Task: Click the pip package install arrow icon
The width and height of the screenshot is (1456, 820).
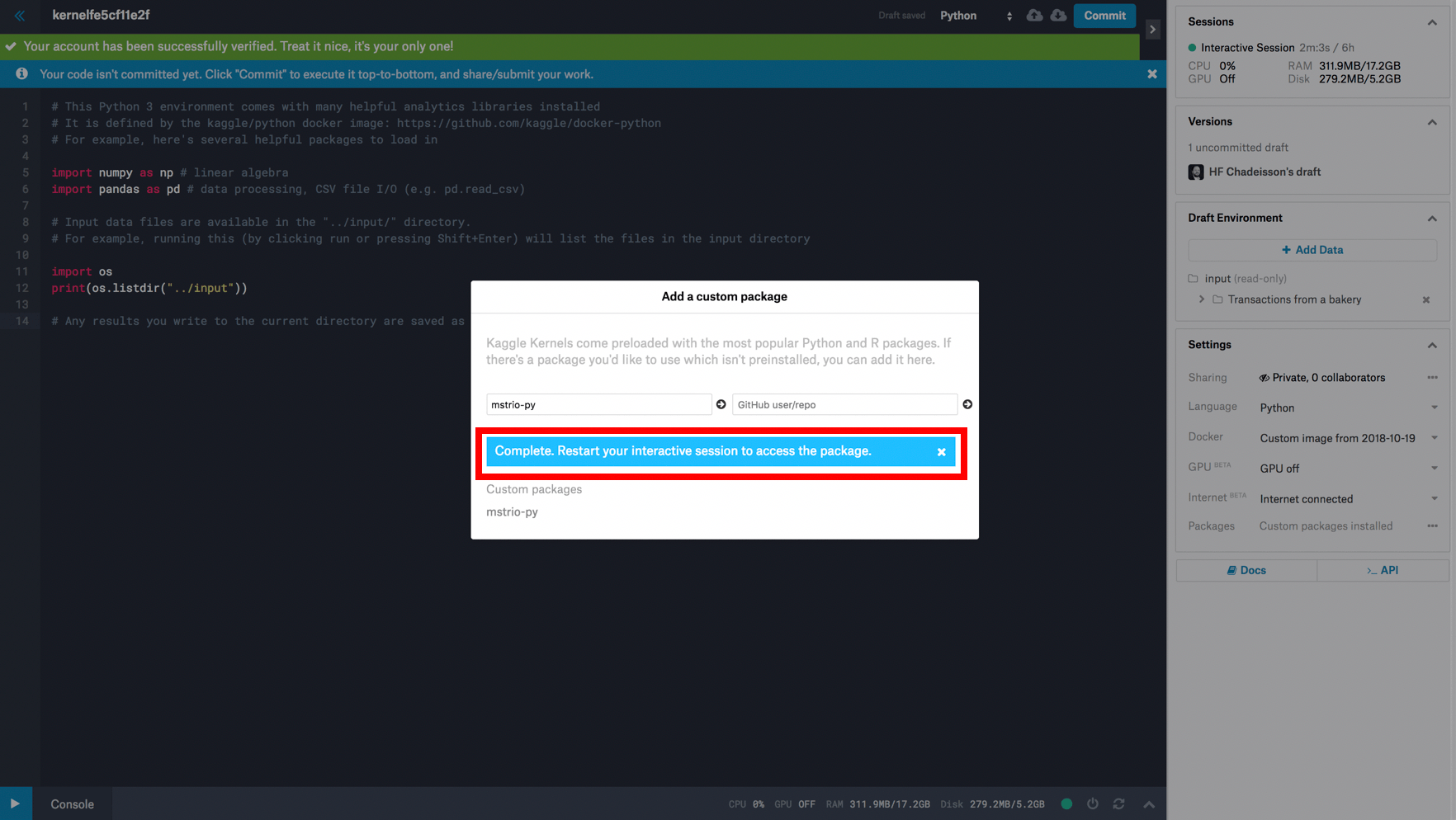Action: (721, 404)
